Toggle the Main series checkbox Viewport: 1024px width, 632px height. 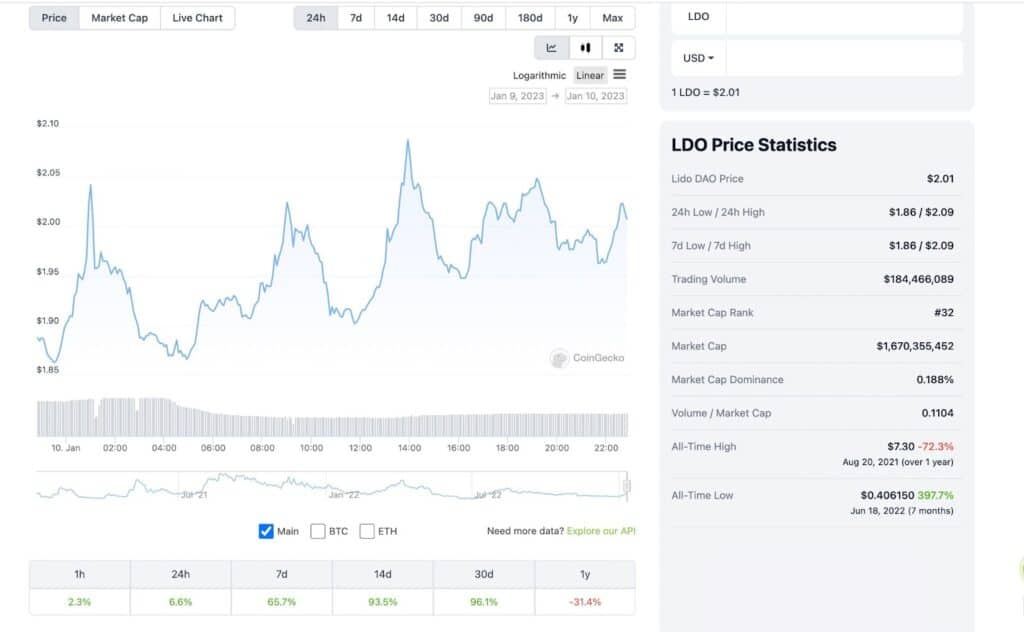tap(266, 531)
